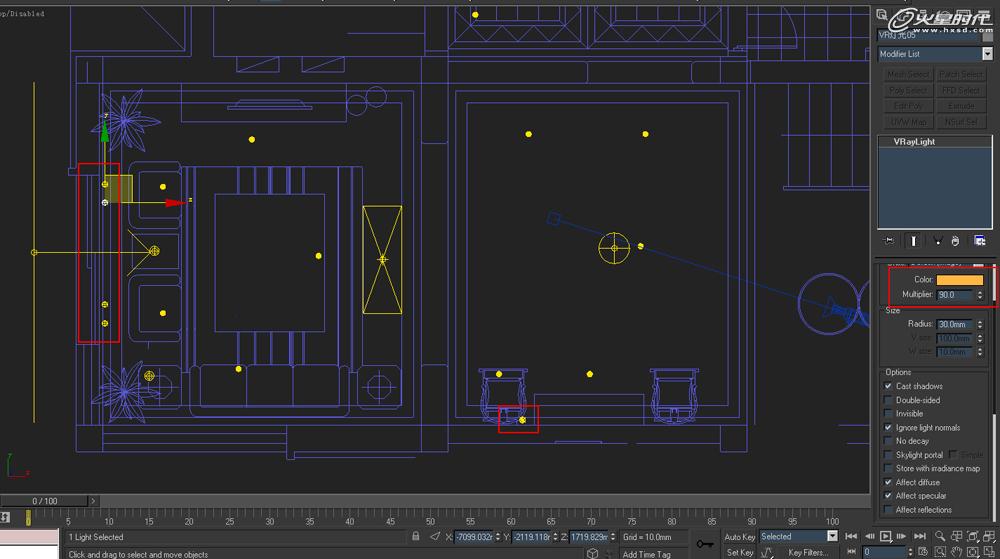Toggle Show End Result icon
The width and height of the screenshot is (1000, 559).
pyautogui.click(x=913, y=240)
